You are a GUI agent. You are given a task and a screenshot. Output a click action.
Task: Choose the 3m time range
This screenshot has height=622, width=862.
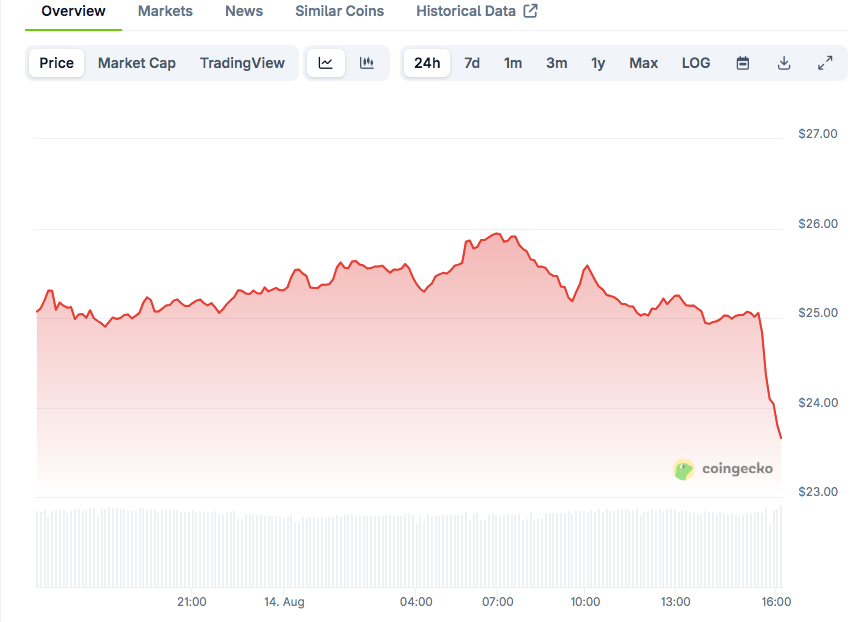click(x=557, y=63)
